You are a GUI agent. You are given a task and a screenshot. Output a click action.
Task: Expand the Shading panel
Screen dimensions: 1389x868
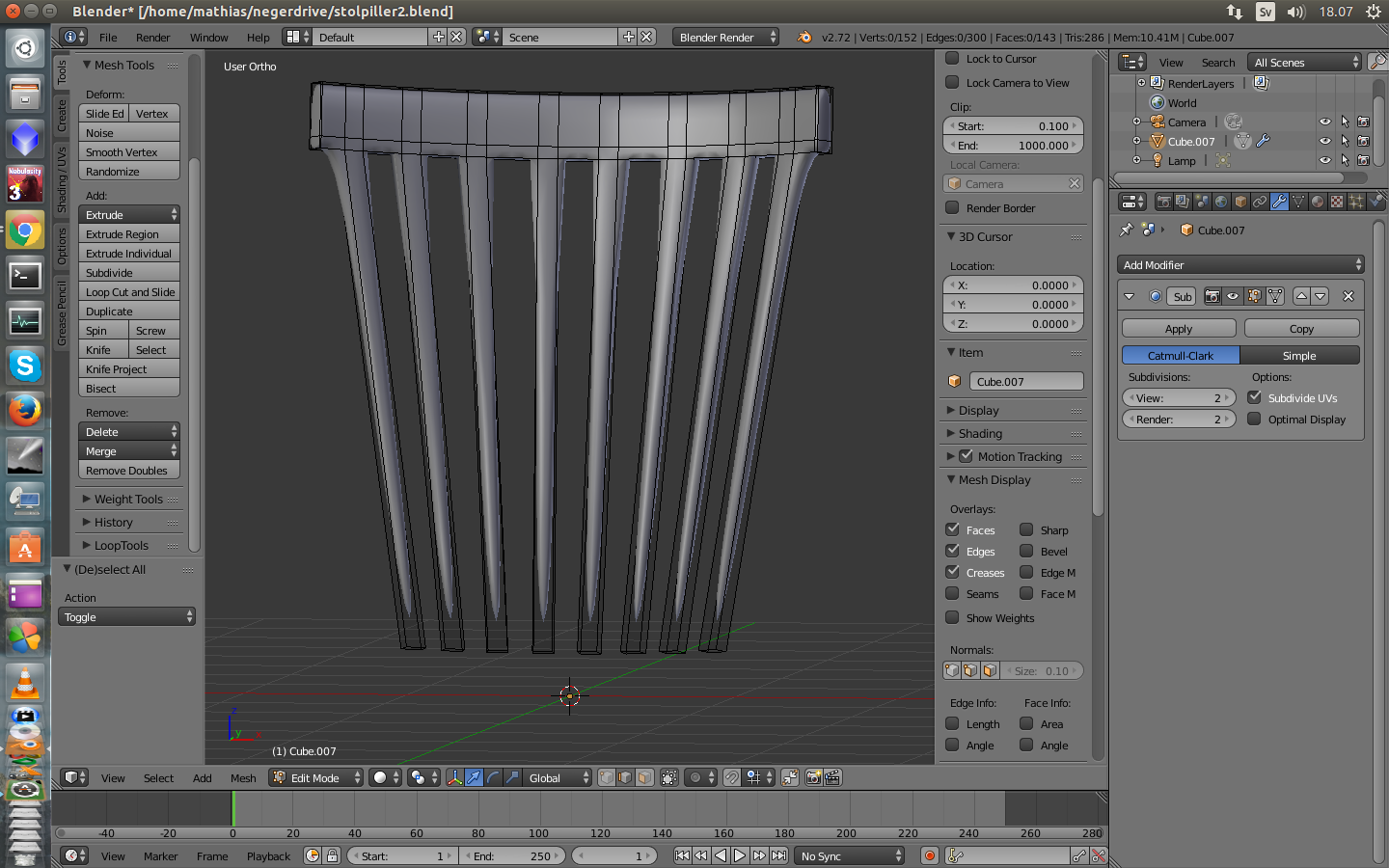coord(980,433)
